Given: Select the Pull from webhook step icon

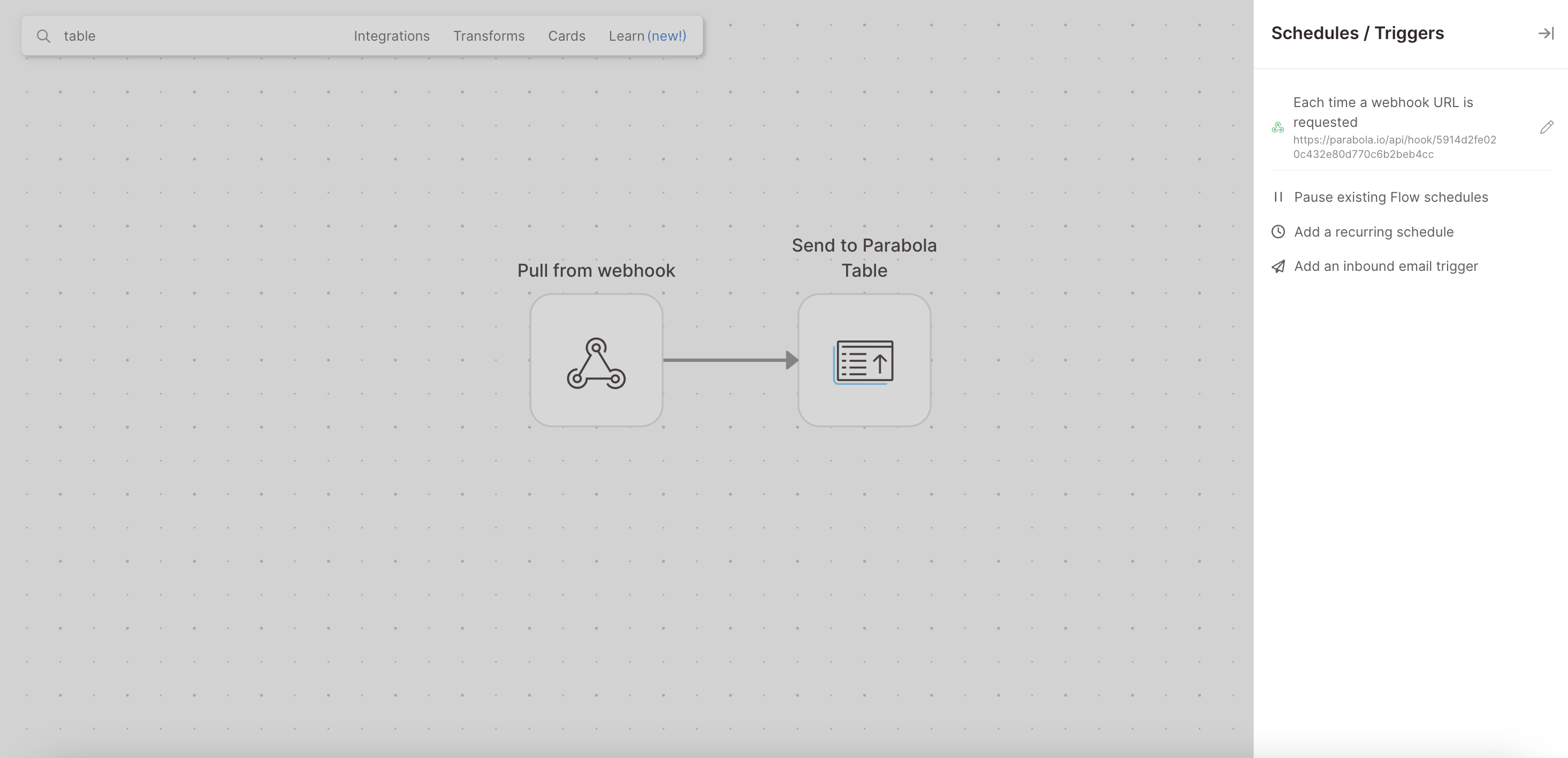Looking at the screenshot, I should (x=596, y=360).
